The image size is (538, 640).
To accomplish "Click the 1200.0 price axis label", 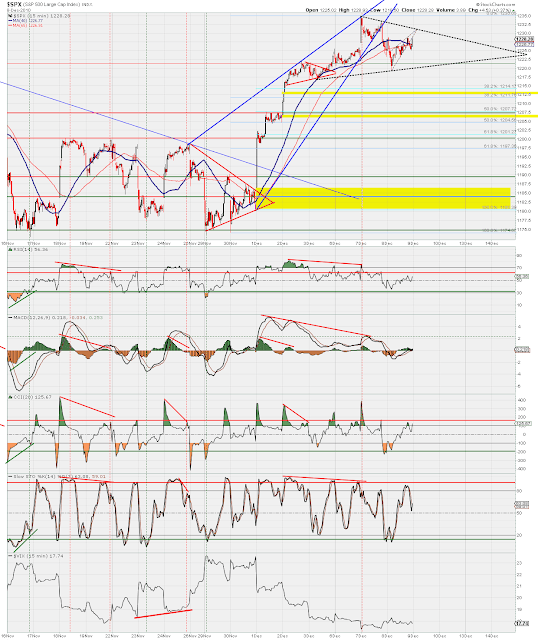I will click(x=524, y=139).
